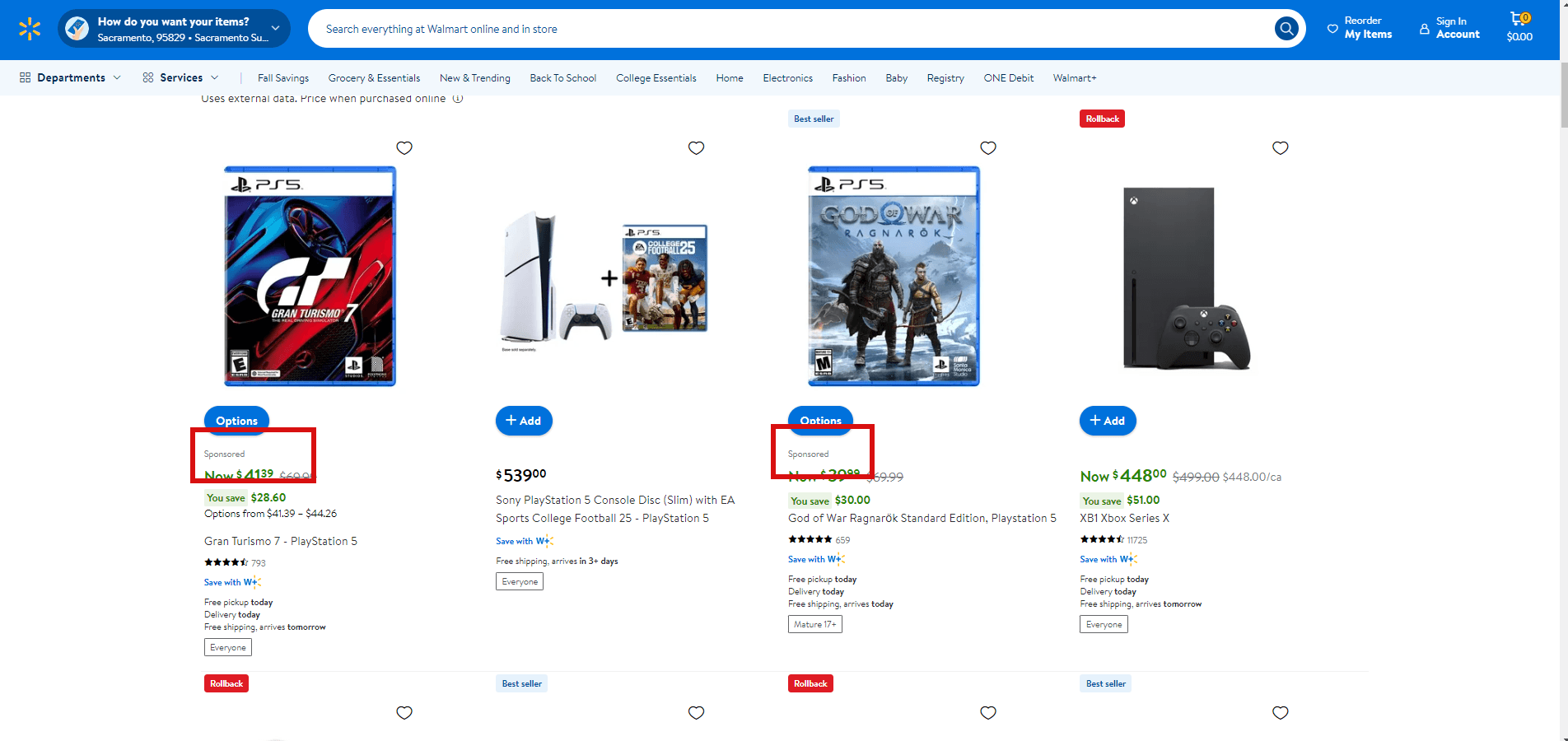Click the Reorder My Items heart icon
Screen dimensions: 1568x741
[x=1332, y=29]
